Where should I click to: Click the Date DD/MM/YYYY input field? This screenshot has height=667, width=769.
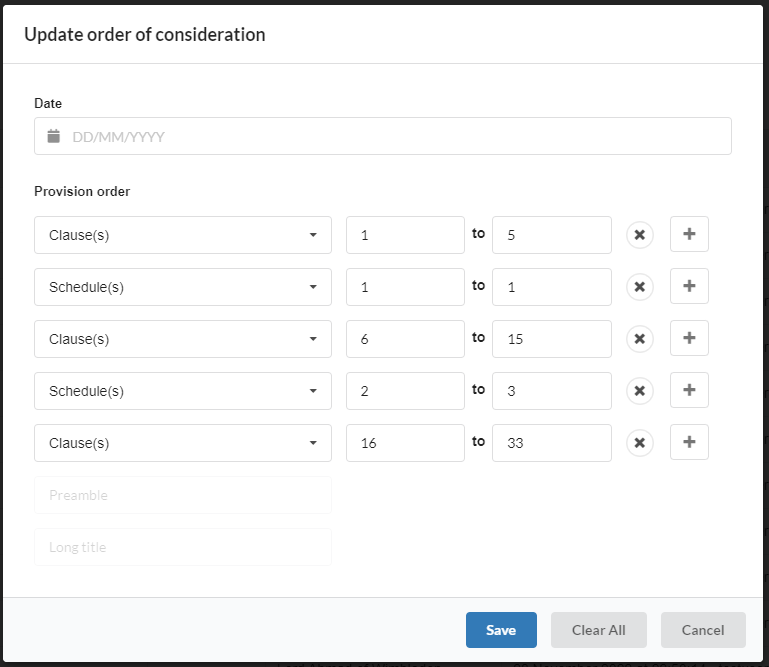tap(383, 136)
